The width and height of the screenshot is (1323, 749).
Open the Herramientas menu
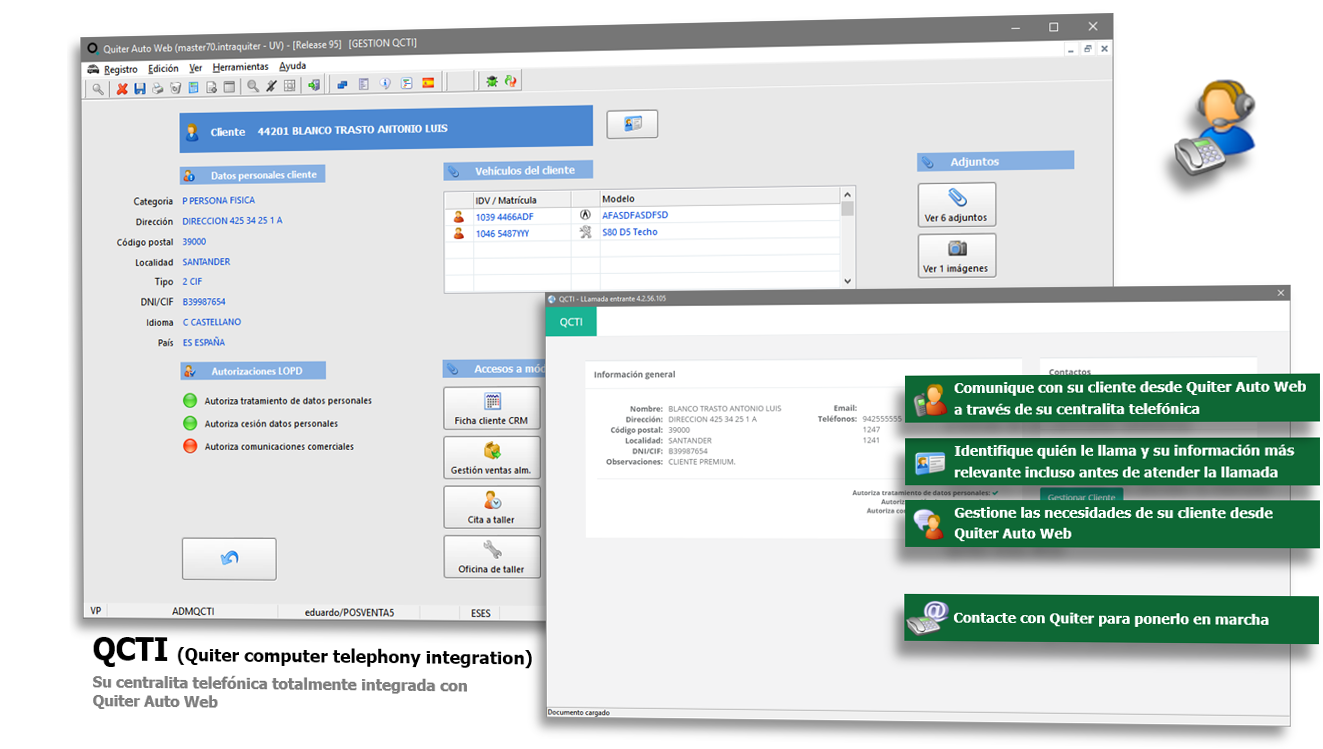[x=240, y=67]
